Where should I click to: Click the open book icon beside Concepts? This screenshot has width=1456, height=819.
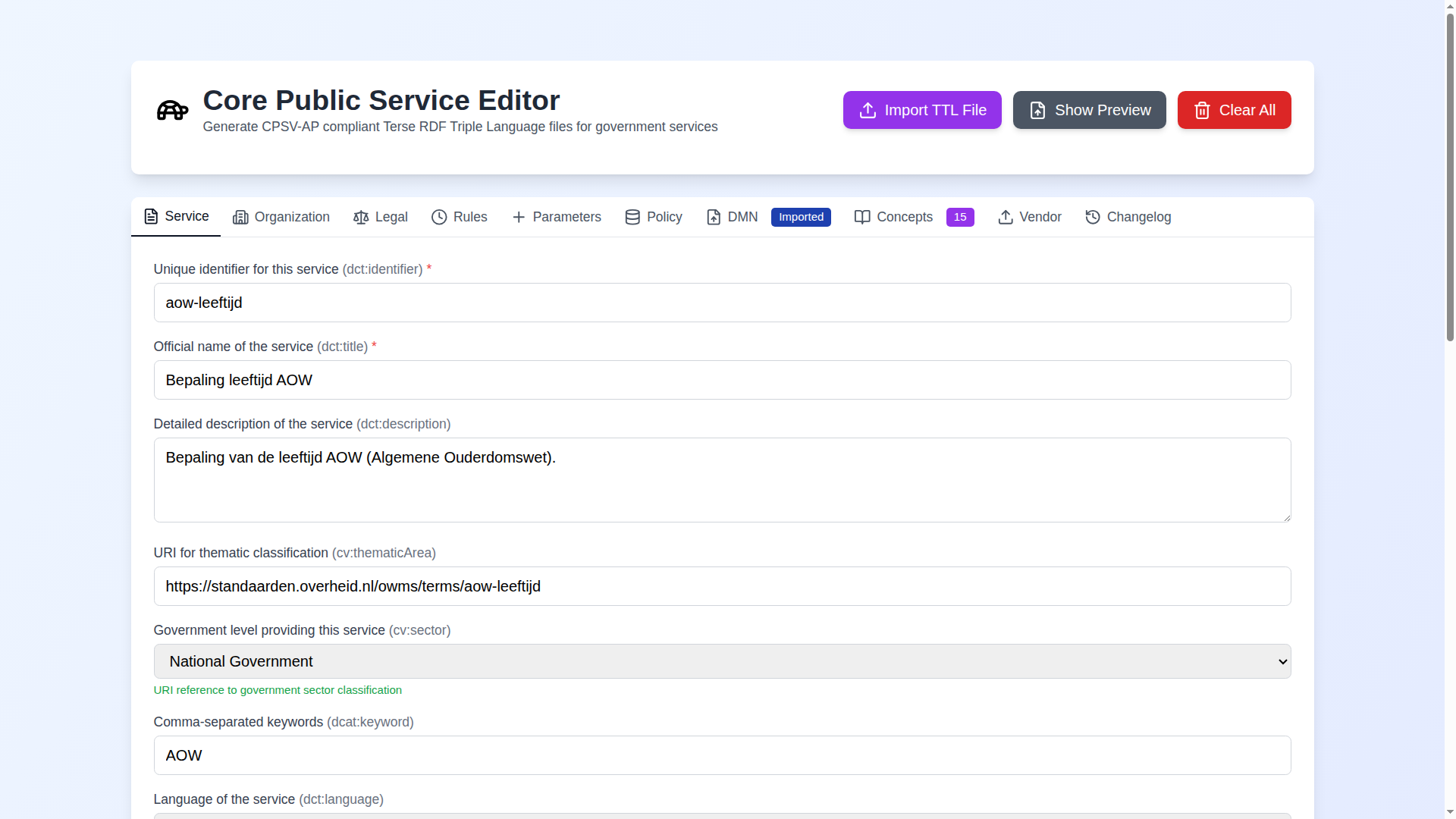(x=862, y=217)
